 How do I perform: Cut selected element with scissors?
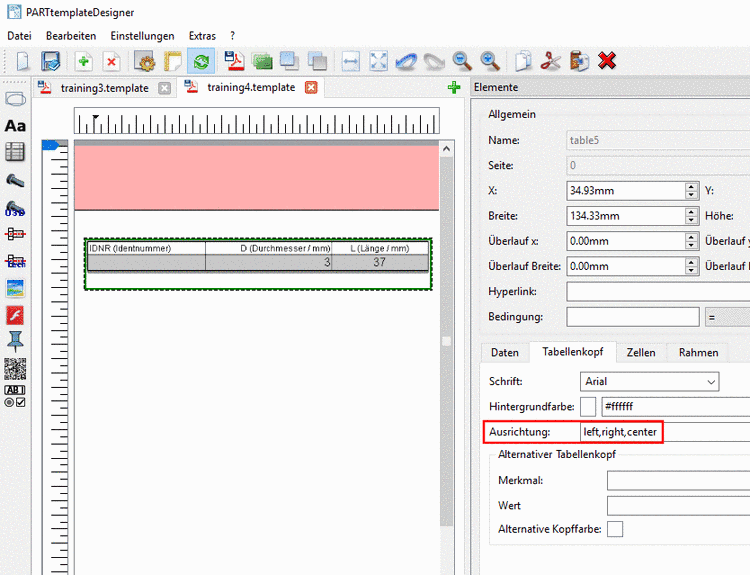tap(551, 61)
